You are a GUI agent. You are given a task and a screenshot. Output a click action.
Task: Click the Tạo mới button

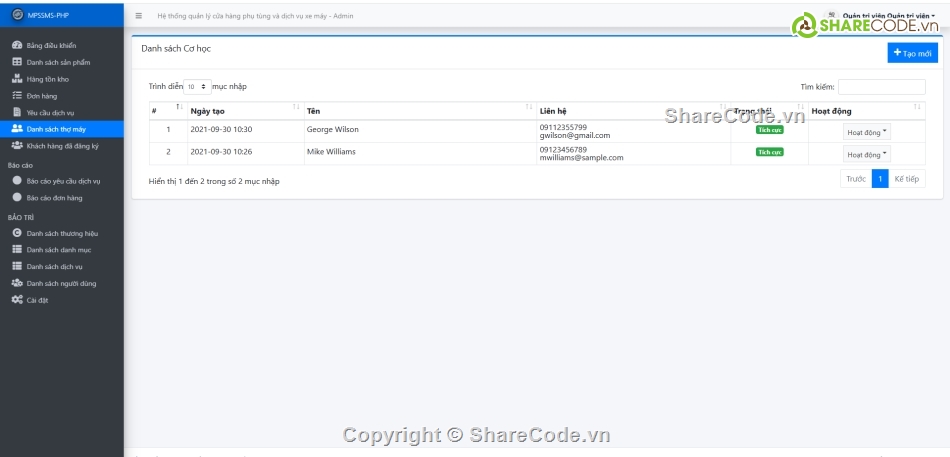[912, 53]
